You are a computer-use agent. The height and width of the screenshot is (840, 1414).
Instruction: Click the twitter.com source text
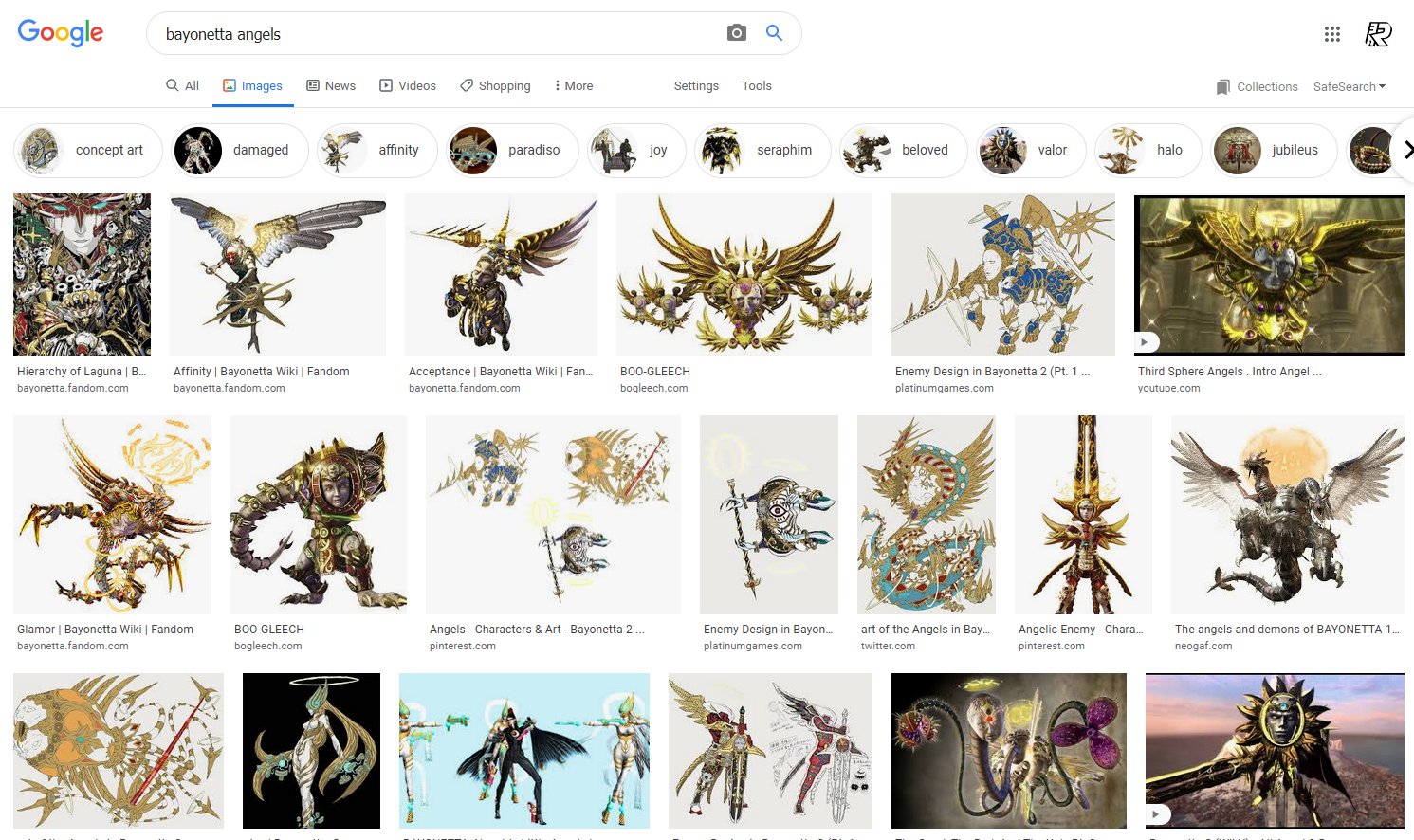888,646
